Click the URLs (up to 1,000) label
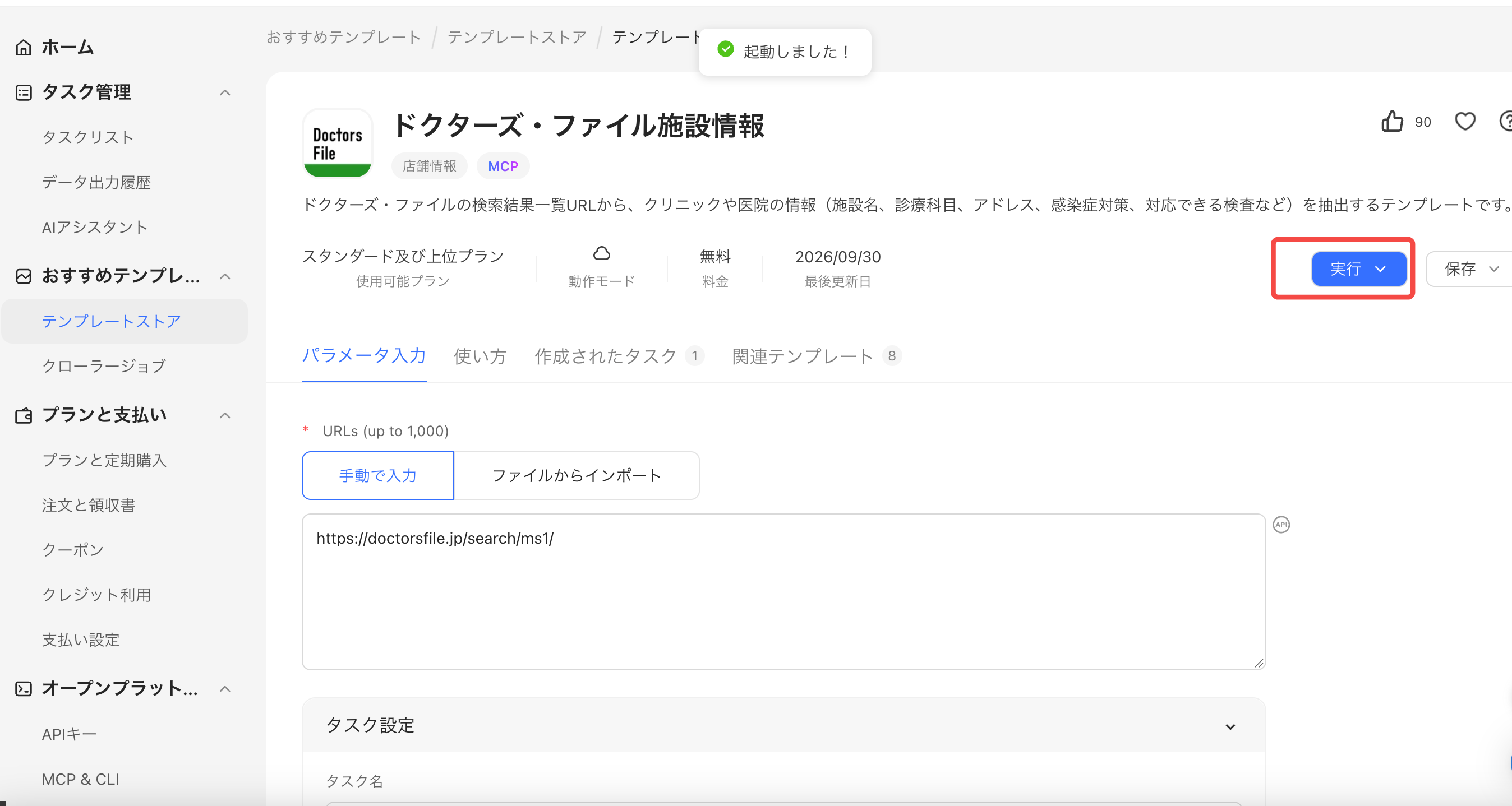Image resolution: width=1512 pixels, height=806 pixels. [386, 431]
